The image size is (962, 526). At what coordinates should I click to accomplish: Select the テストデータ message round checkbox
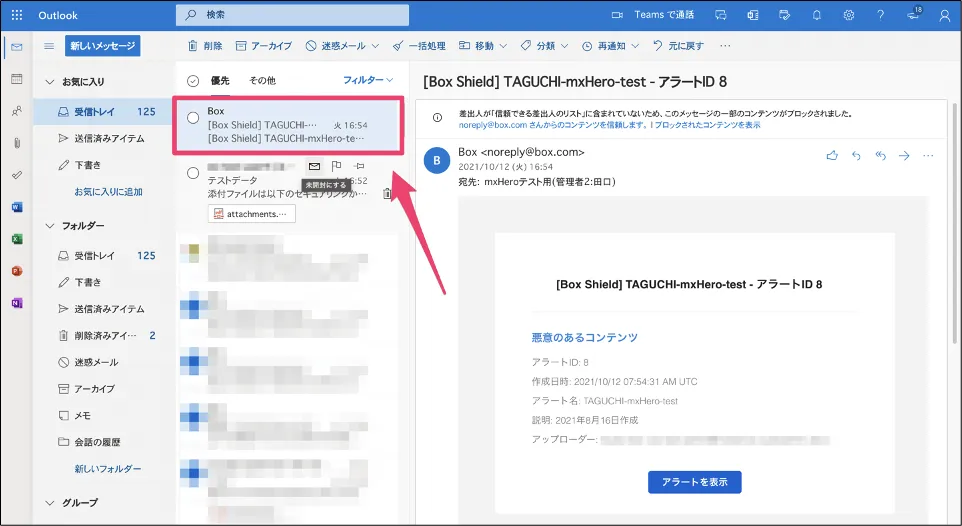coord(193,173)
